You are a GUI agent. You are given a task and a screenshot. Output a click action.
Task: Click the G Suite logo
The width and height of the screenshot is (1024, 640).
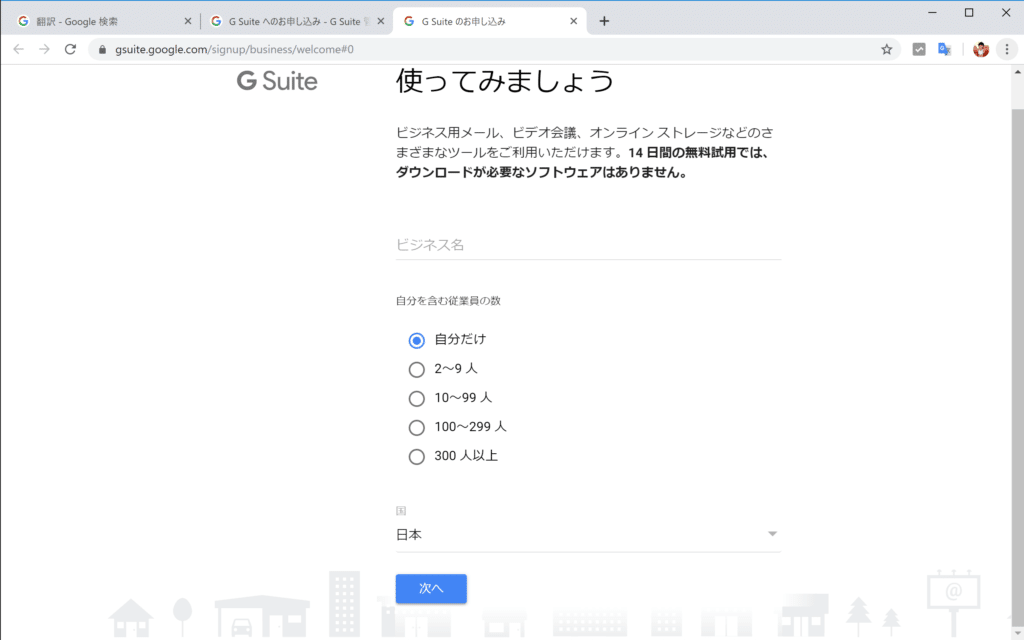(x=276, y=82)
